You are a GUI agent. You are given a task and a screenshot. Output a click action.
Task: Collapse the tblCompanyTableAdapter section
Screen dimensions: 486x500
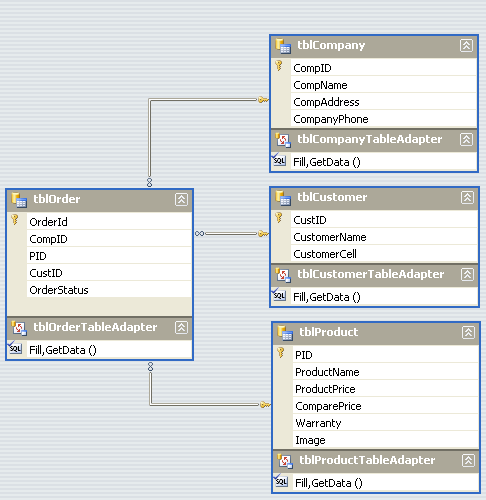[466, 139]
